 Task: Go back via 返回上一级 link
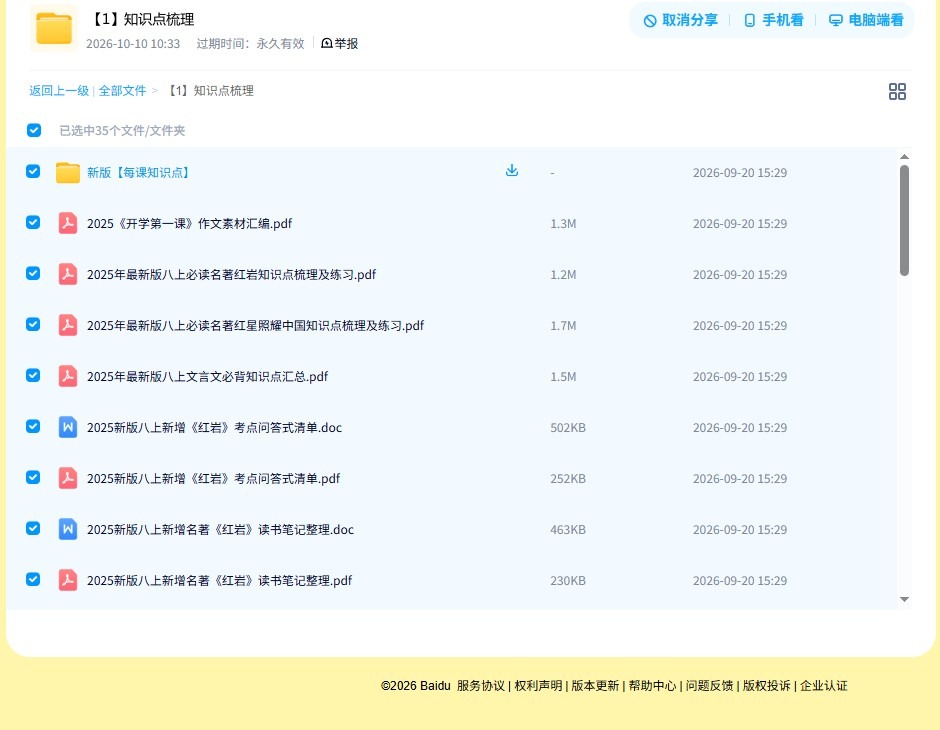tap(59, 91)
